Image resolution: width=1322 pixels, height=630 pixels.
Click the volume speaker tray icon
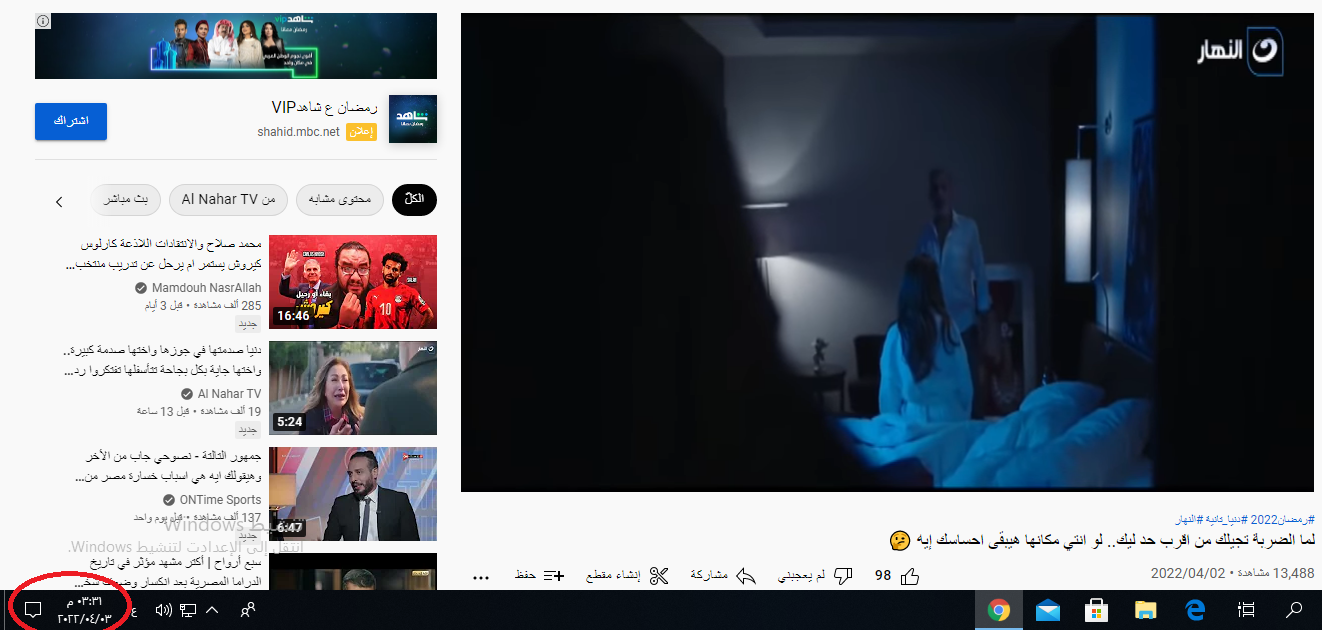click(165, 610)
